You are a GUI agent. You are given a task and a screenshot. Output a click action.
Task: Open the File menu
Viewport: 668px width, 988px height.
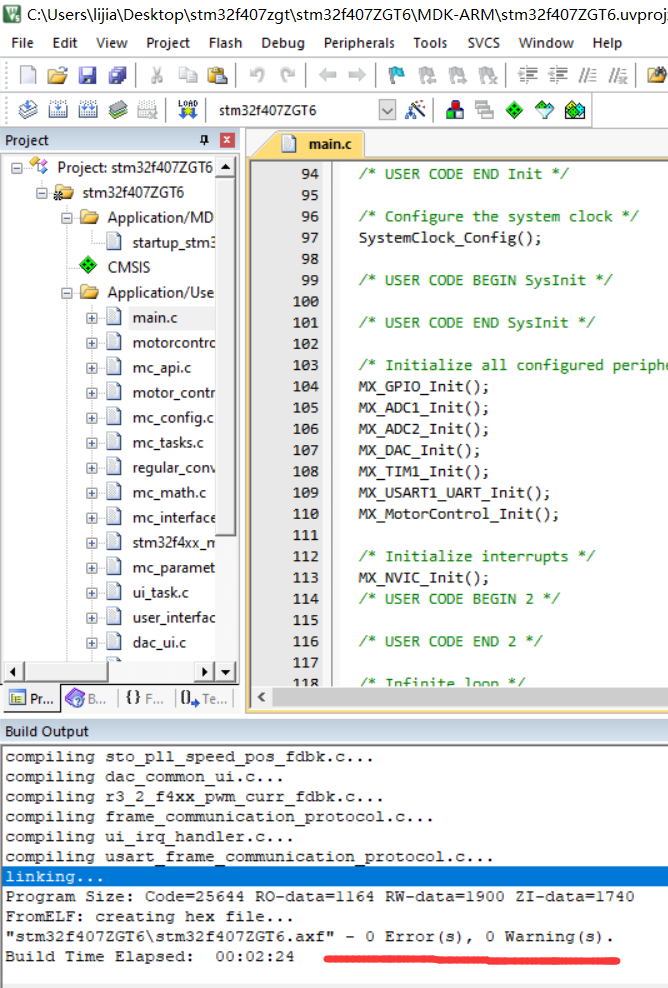[x=23, y=43]
